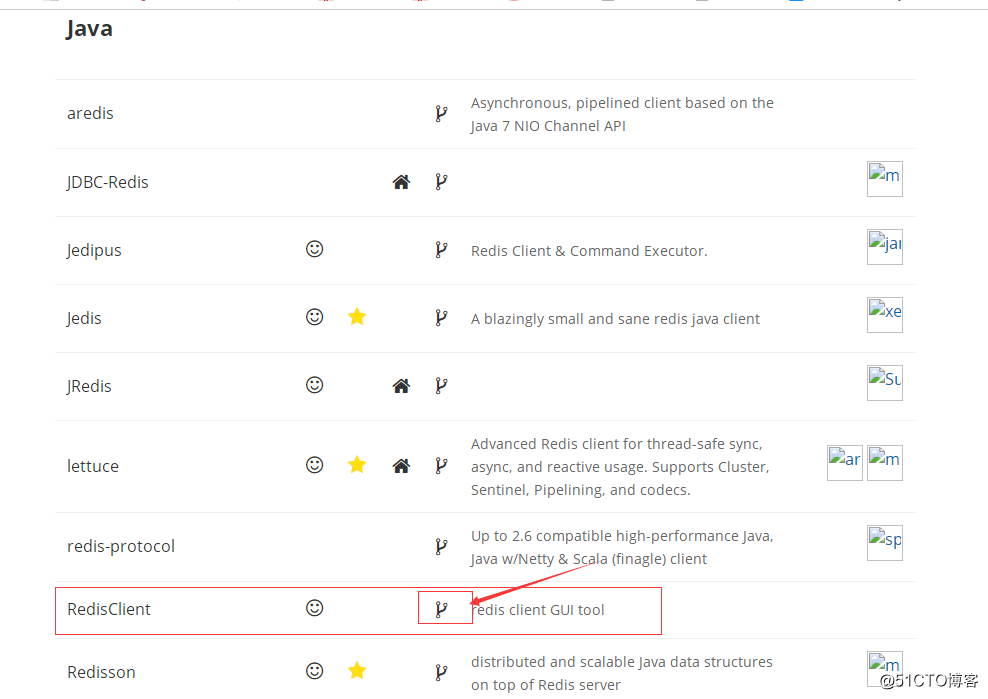
Task: Open the aredis repository fork icon
Action: tap(441, 113)
